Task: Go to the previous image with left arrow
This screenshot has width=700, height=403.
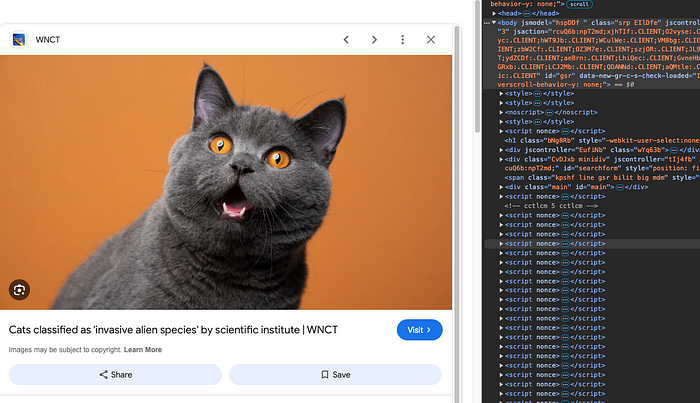Action: pyautogui.click(x=346, y=40)
